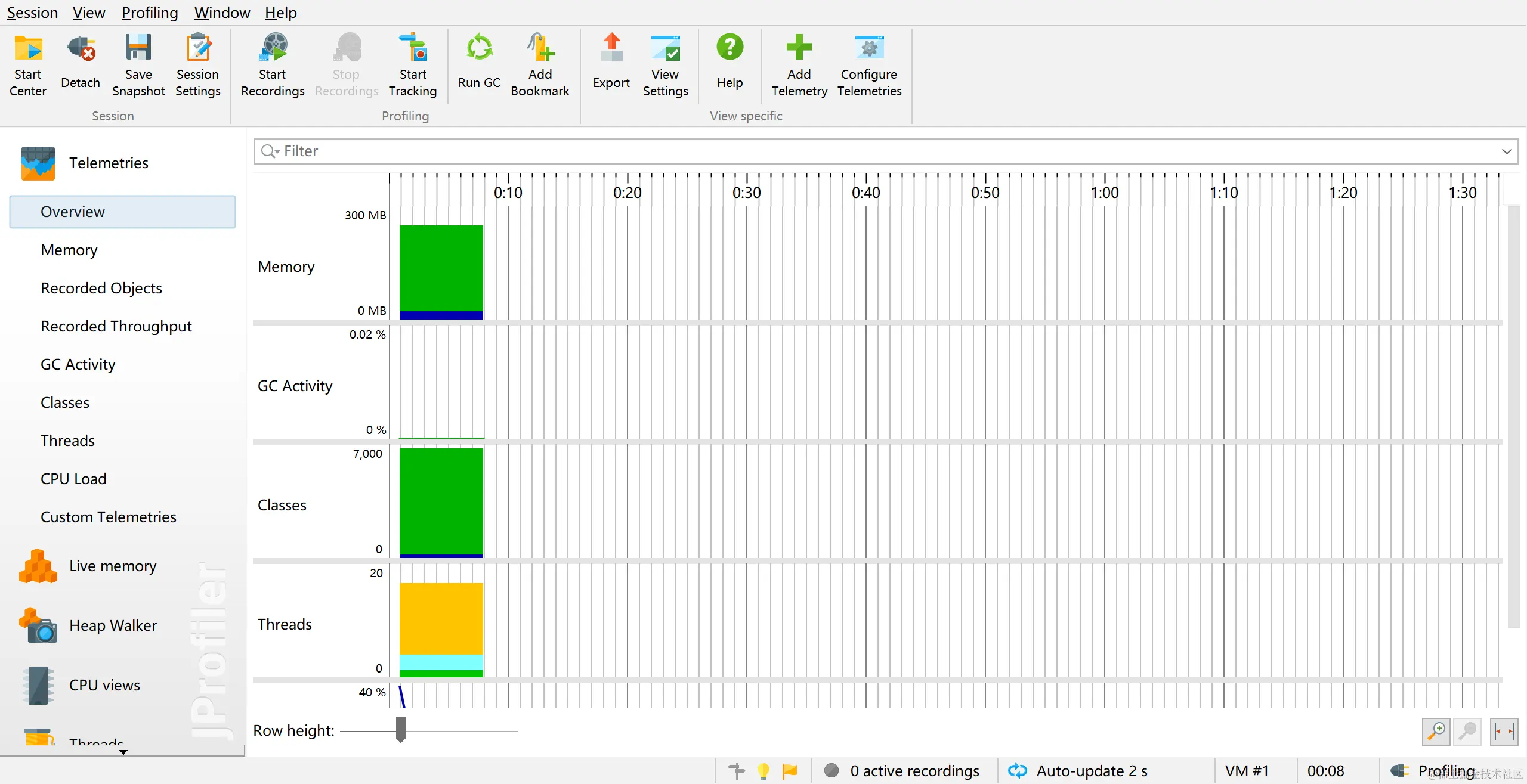
Task: Toggle auto-update in status bar
Action: click(x=1018, y=771)
